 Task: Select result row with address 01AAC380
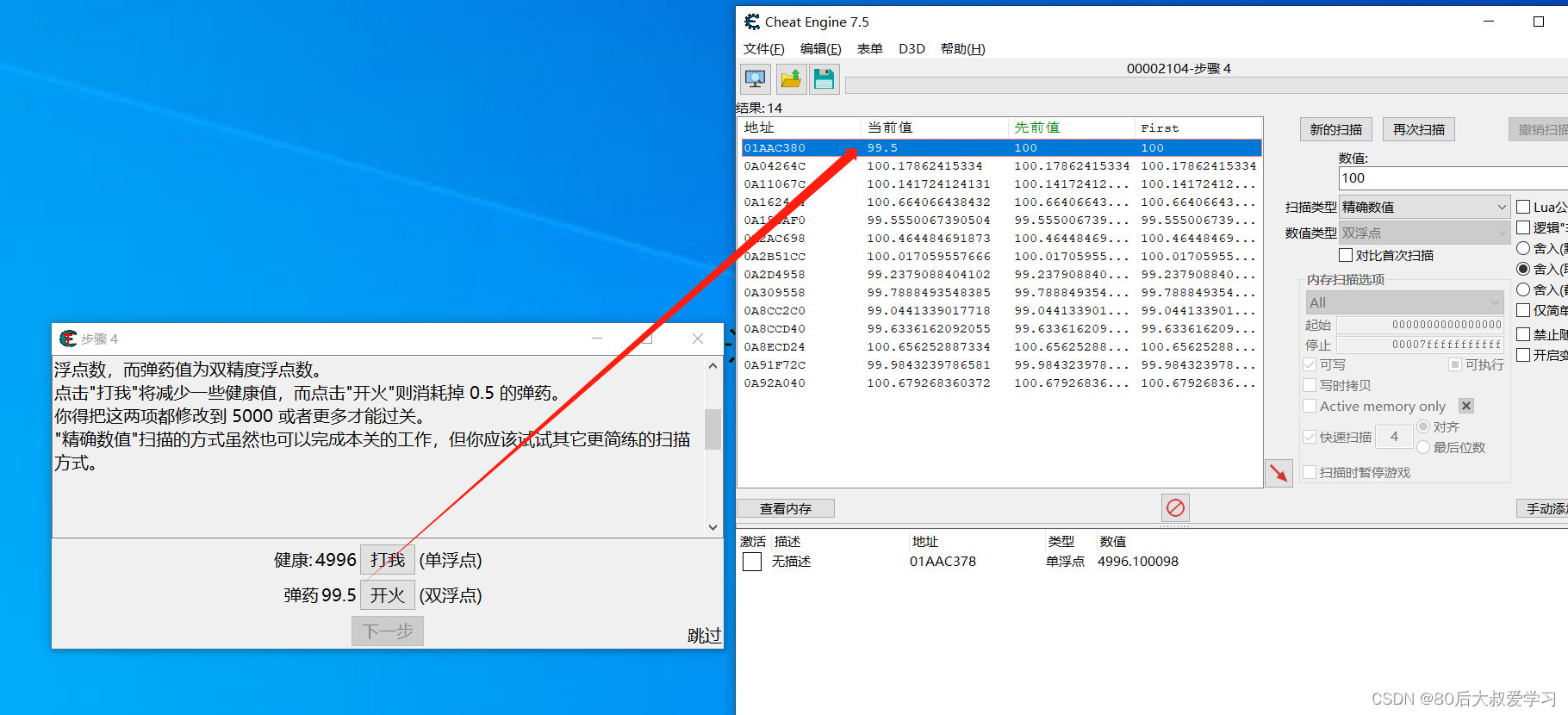pos(1001,147)
